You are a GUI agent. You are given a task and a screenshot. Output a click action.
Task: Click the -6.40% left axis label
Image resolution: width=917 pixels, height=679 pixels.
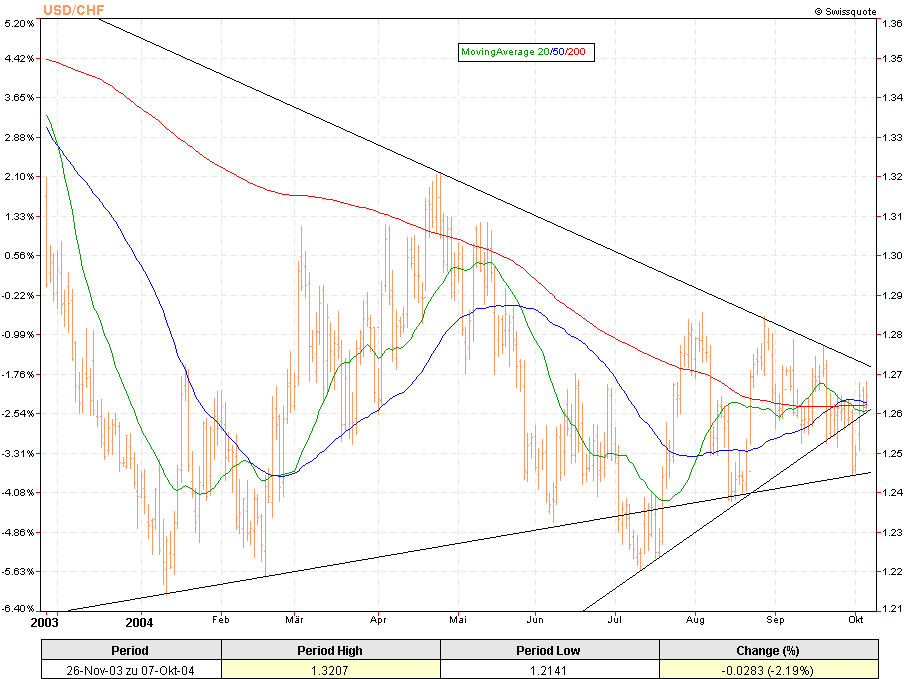[18, 609]
